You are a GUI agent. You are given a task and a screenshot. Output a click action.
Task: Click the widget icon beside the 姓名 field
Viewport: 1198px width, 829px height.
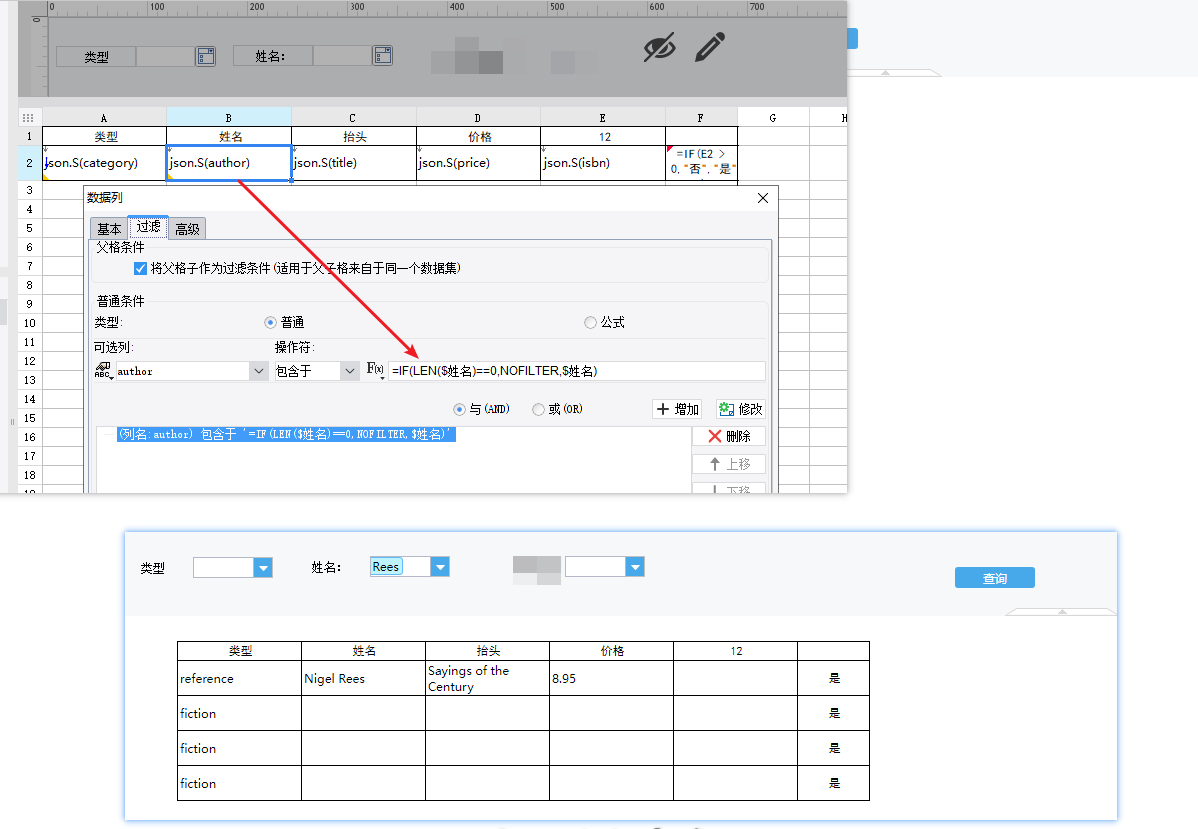pos(382,57)
